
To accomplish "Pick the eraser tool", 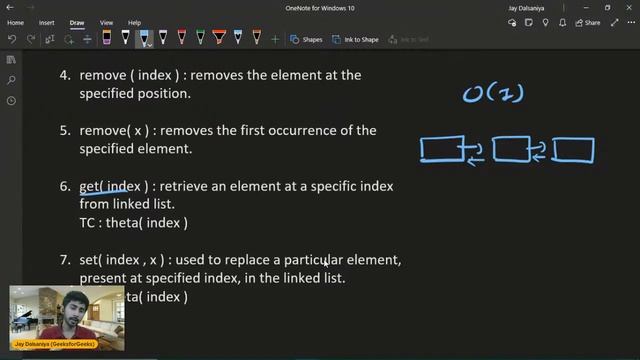I will [x=107, y=37].
